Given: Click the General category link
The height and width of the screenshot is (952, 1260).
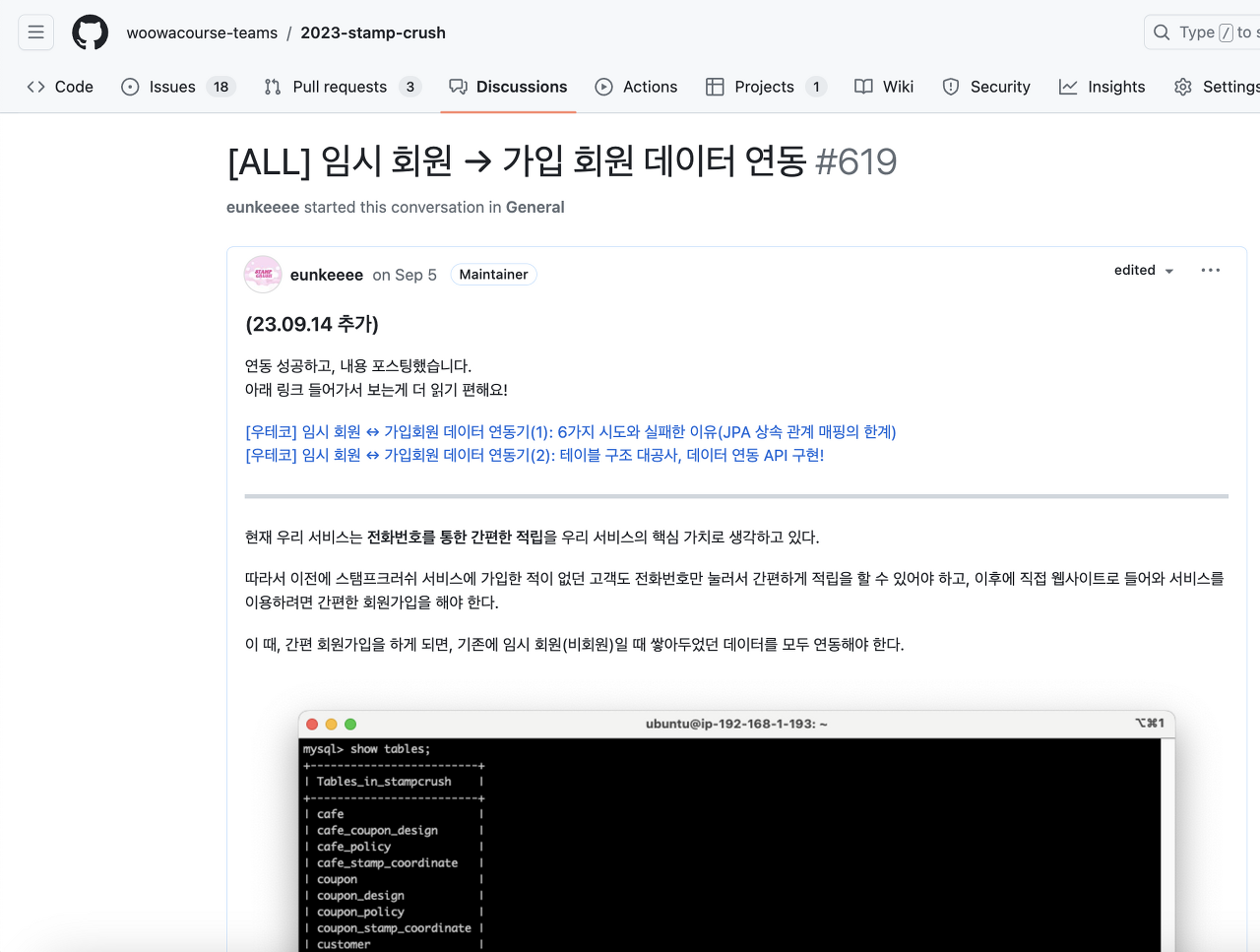Looking at the screenshot, I should [535, 207].
